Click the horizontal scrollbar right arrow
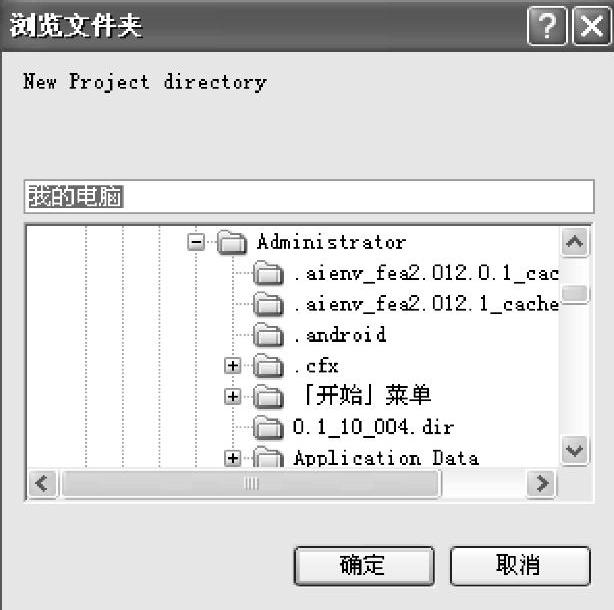 pos(541,484)
